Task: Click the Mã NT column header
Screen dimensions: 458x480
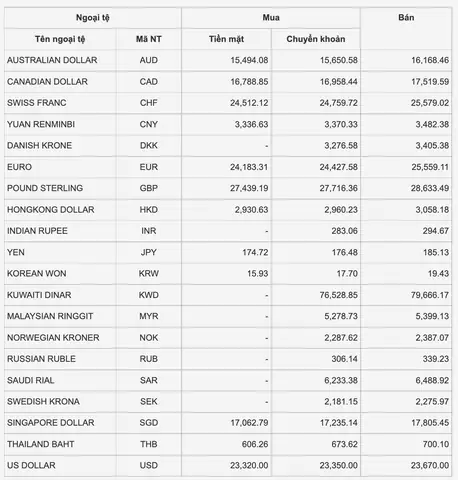Action: (149, 39)
